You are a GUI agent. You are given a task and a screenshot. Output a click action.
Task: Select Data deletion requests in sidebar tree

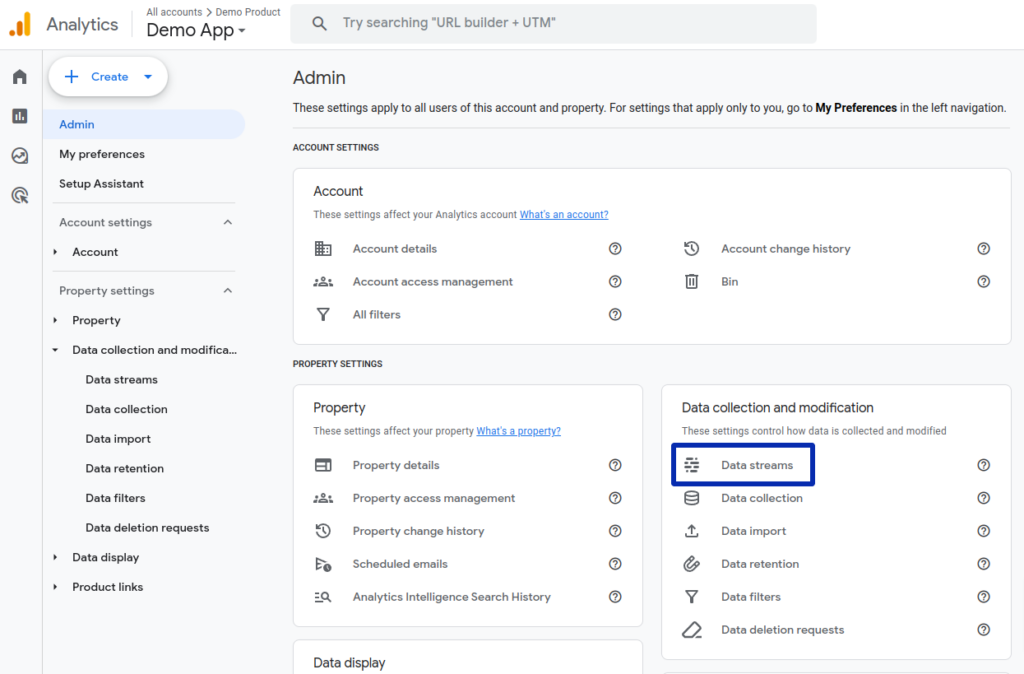148,528
